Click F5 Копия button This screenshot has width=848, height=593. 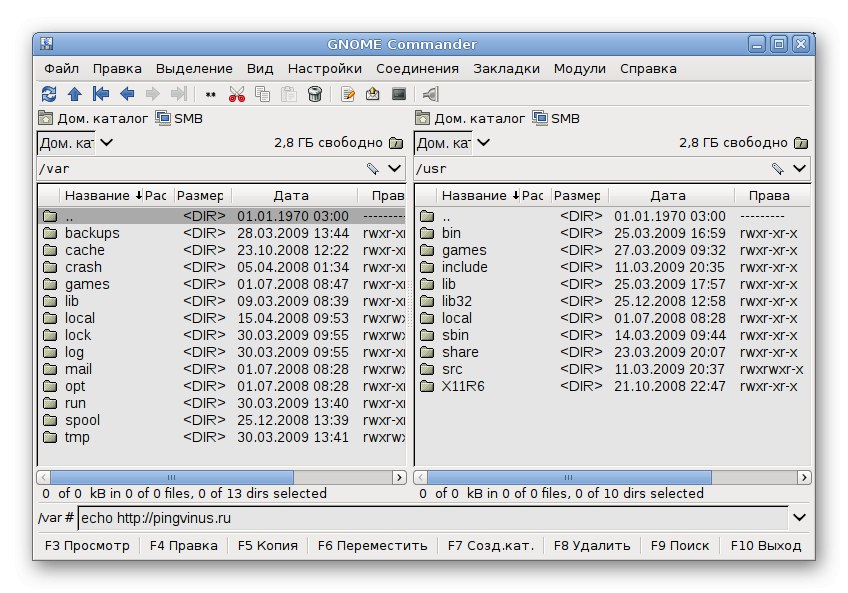click(x=268, y=545)
